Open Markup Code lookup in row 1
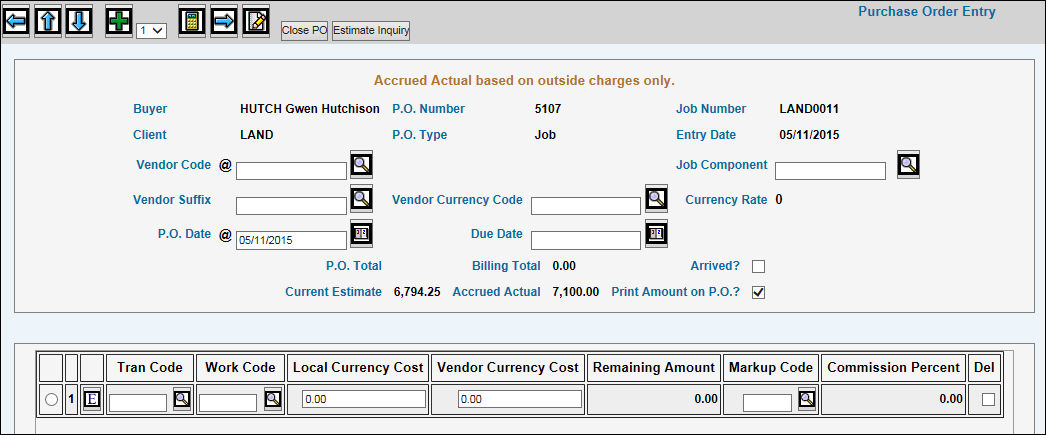The image size is (1046, 435). [807, 399]
